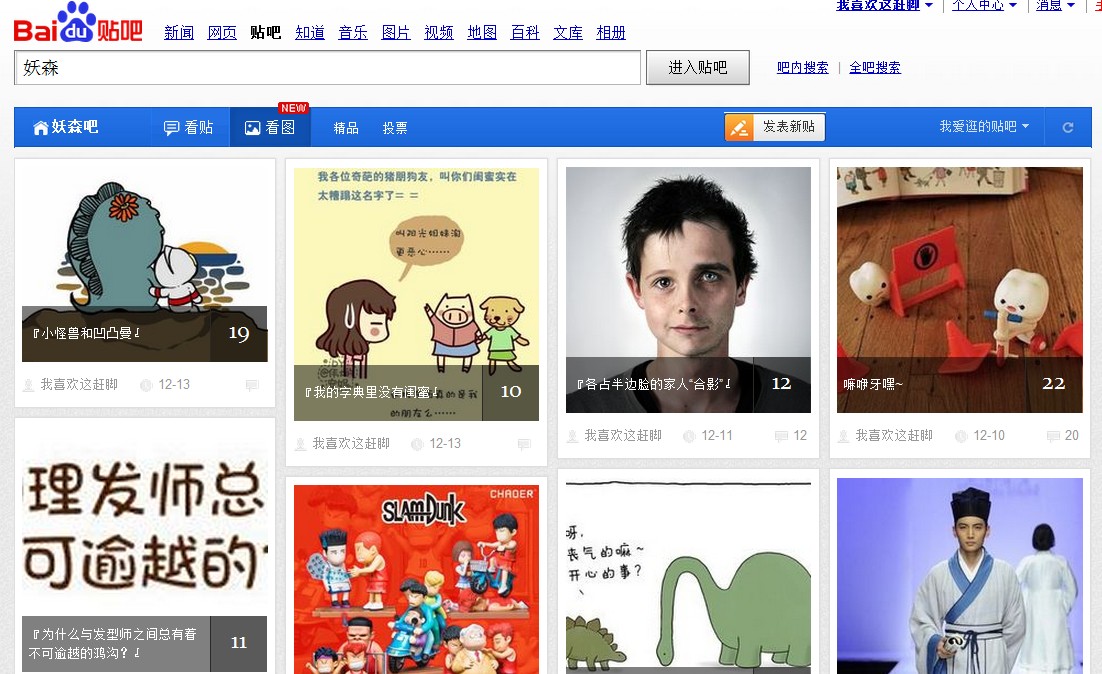Open 文库 in top navigation

click(x=568, y=32)
